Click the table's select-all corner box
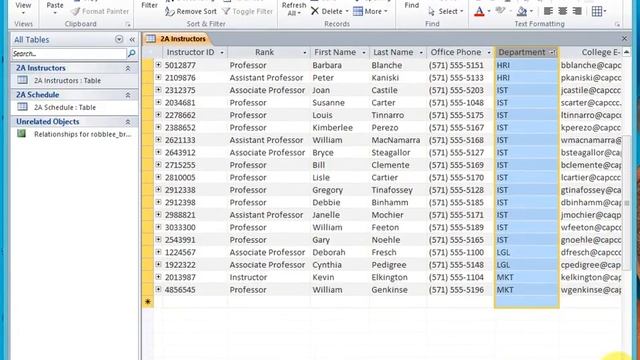The width and height of the screenshot is (640, 360). 148,52
